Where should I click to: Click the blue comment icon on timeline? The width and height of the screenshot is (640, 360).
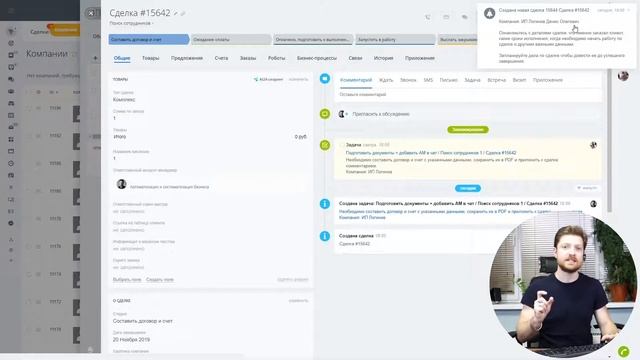(325, 78)
